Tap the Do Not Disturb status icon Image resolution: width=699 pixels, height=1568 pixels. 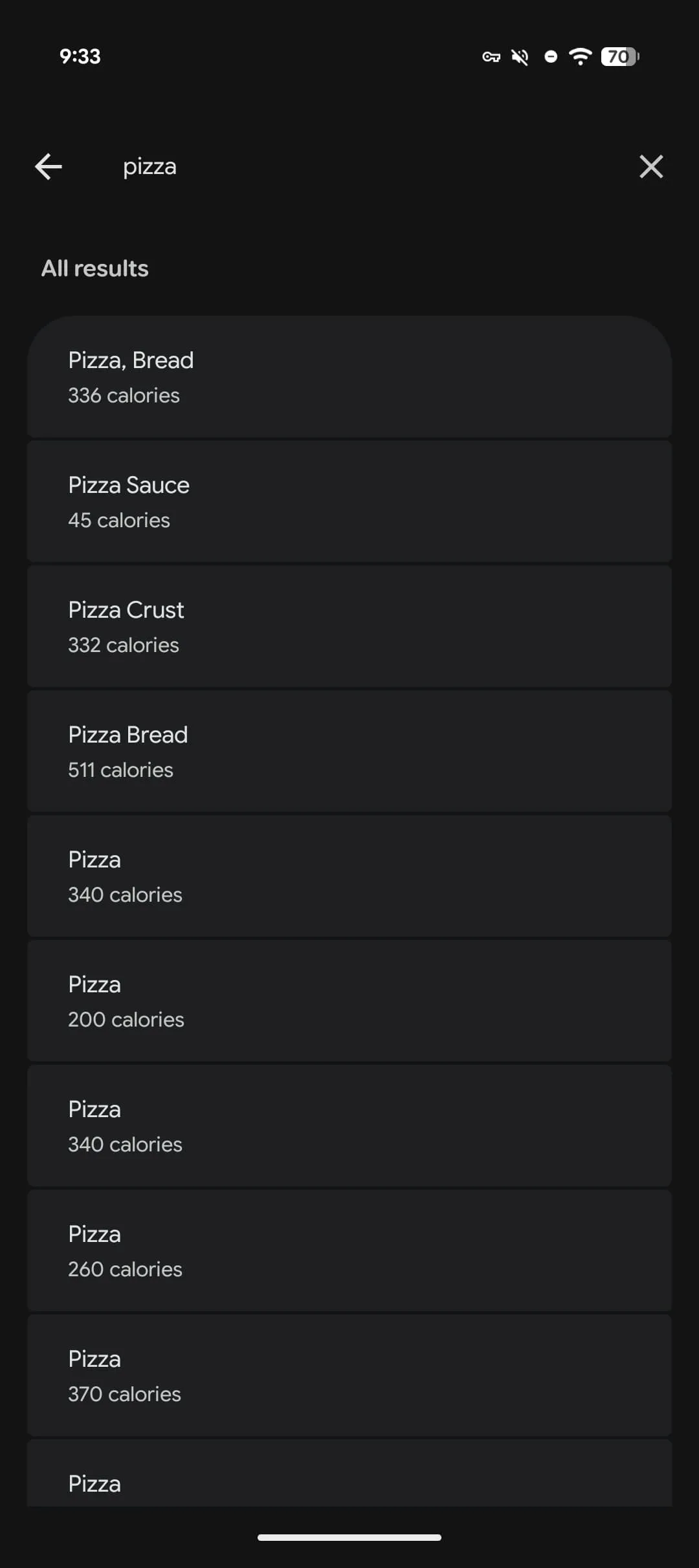[551, 57]
